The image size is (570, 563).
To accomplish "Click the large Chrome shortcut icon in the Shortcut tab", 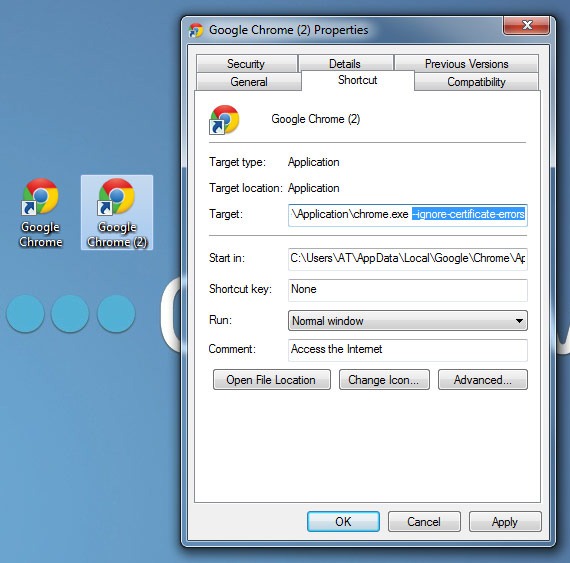I will (x=224, y=120).
